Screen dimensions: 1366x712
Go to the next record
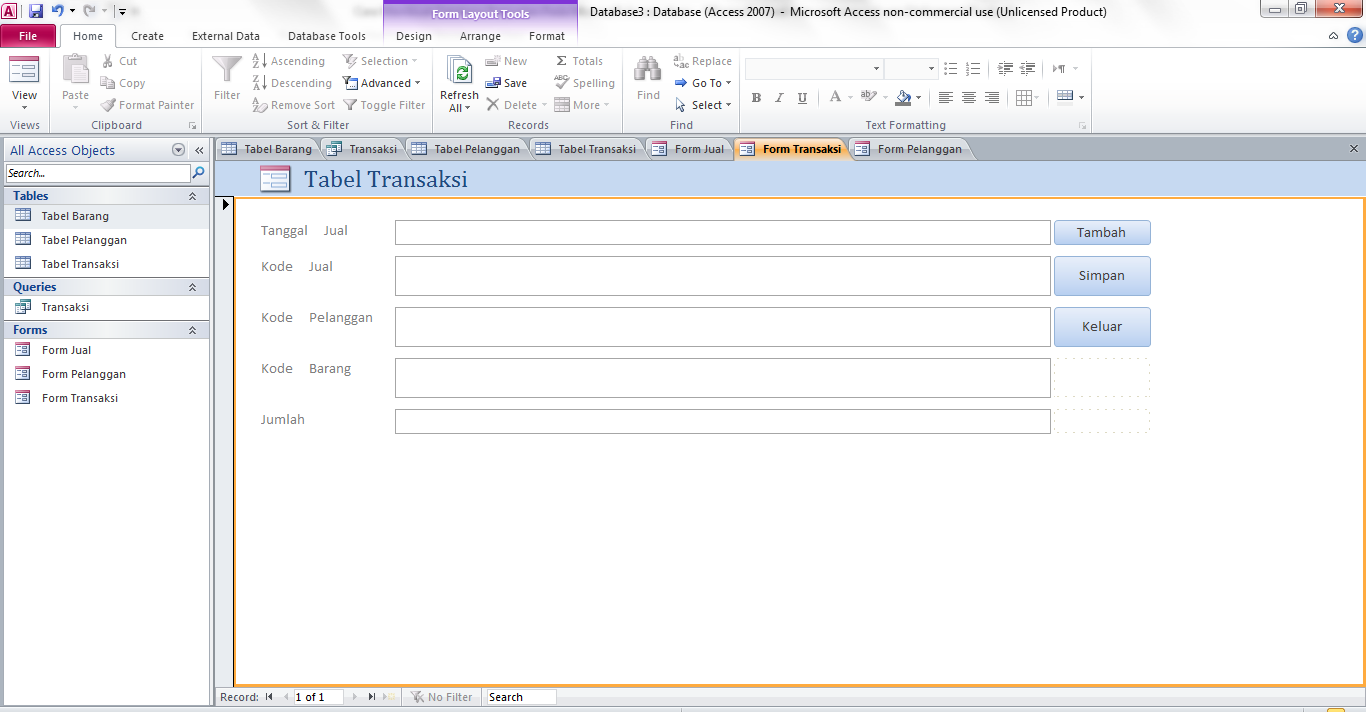pos(354,697)
